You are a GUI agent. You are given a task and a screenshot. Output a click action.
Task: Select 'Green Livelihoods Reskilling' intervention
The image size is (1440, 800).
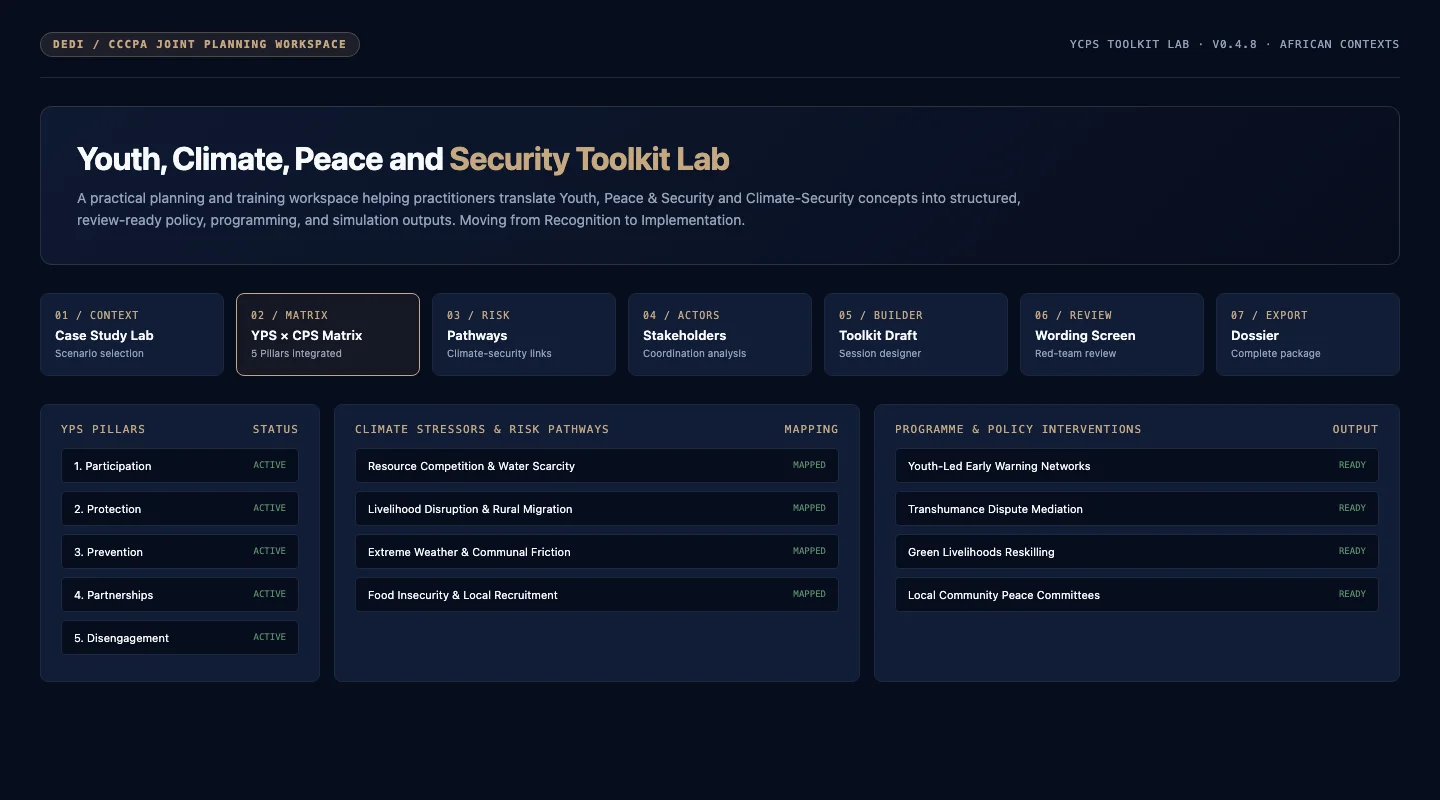[x=1137, y=552]
